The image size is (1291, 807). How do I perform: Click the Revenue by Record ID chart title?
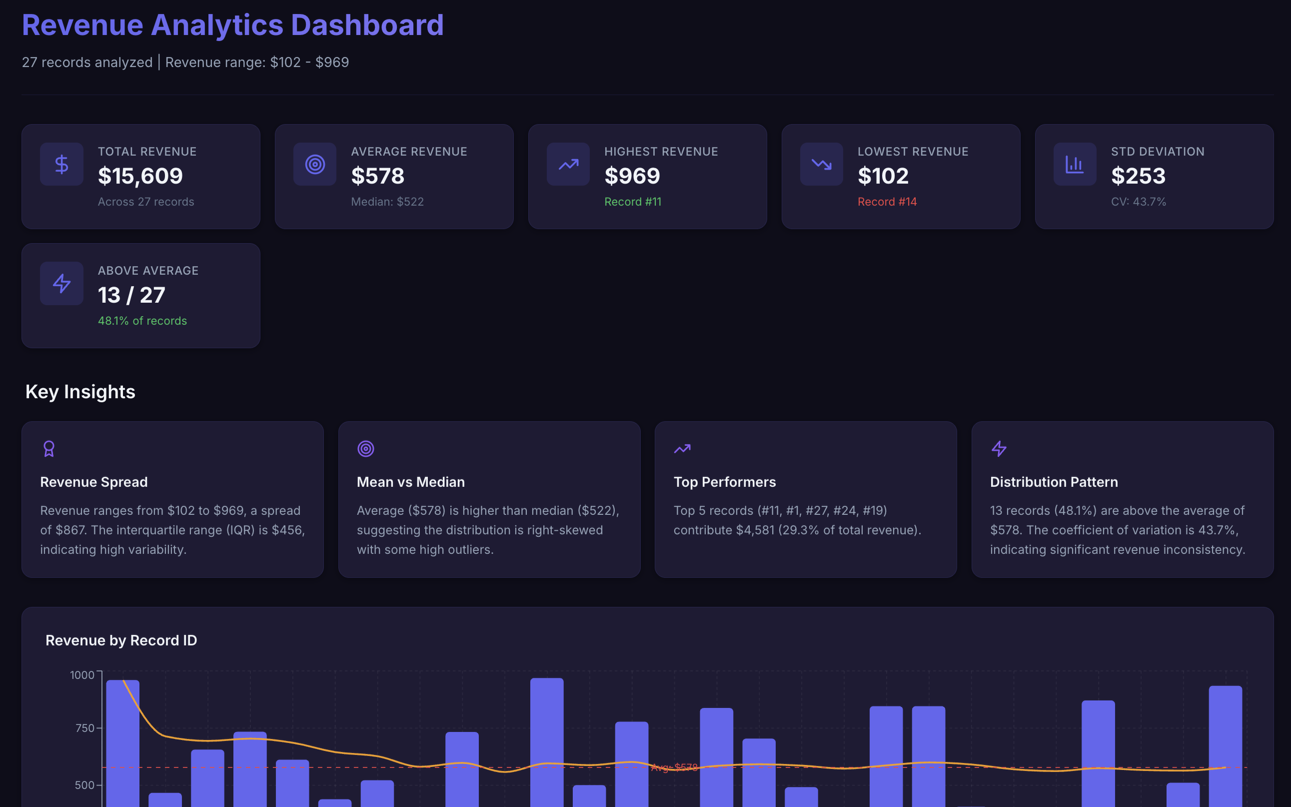click(x=121, y=640)
